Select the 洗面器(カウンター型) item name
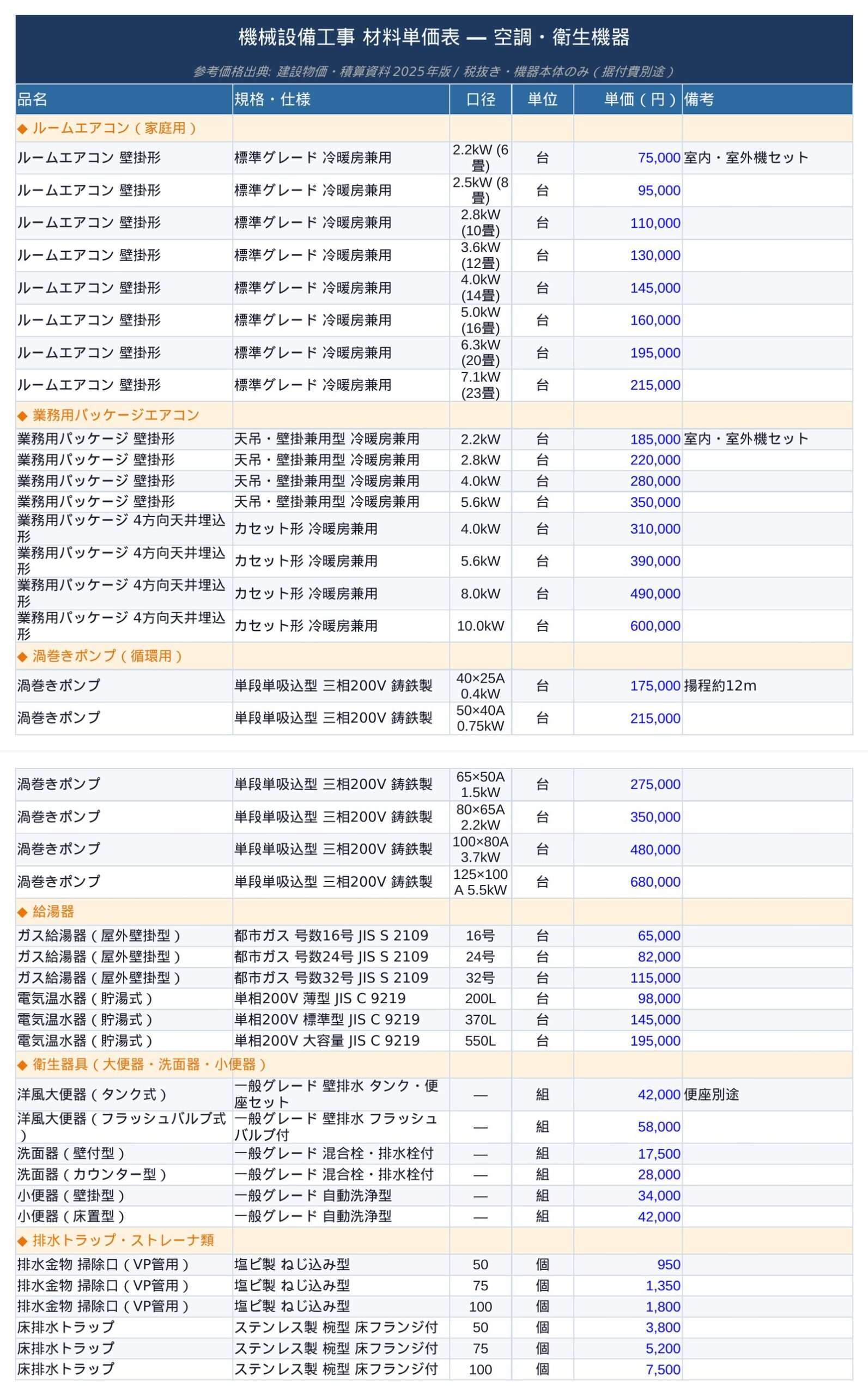The width and height of the screenshot is (868, 1395). [x=92, y=1174]
